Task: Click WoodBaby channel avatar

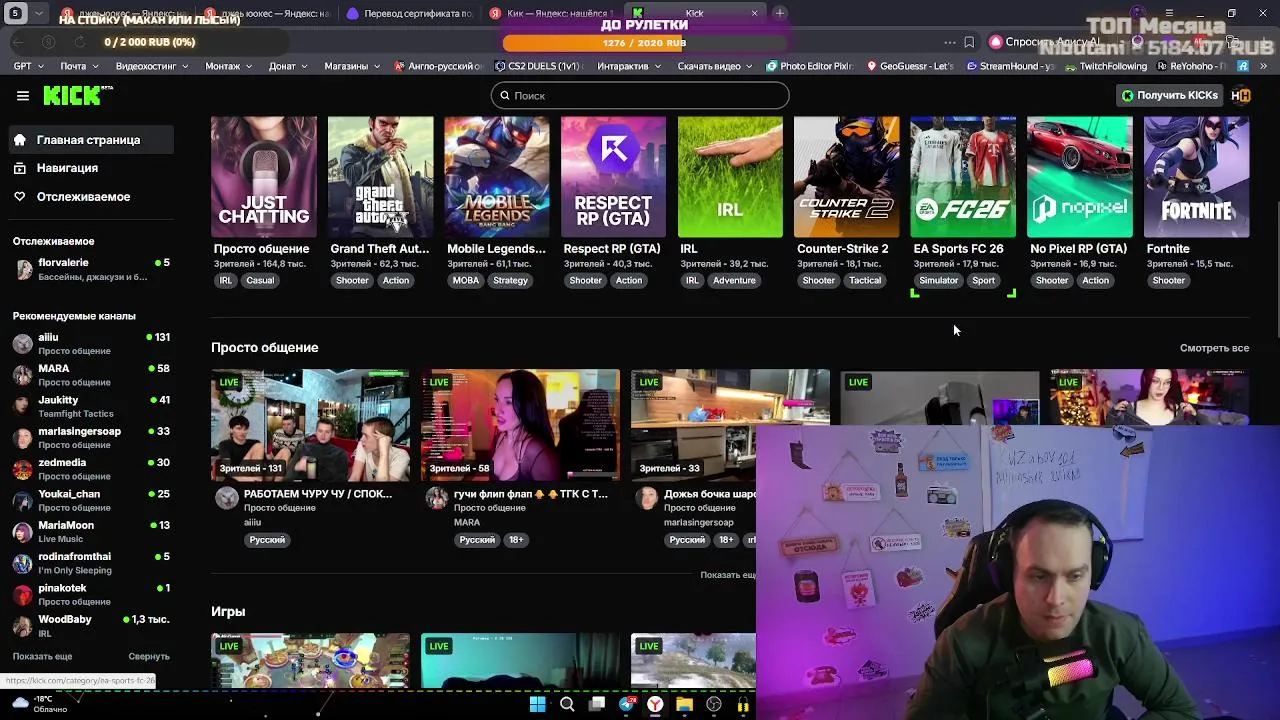Action: [x=23, y=626]
